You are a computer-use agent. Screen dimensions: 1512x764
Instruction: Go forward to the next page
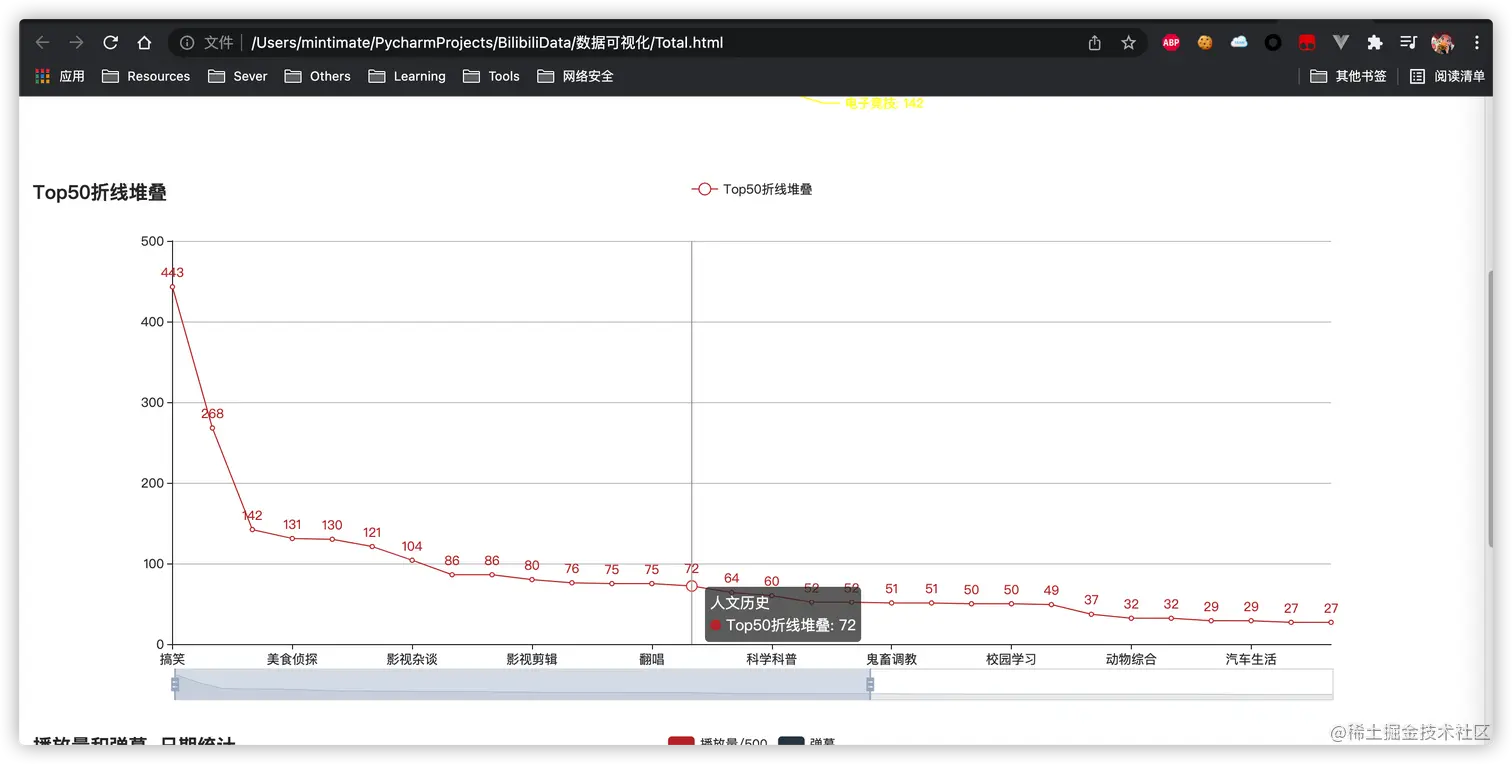[76, 43]
